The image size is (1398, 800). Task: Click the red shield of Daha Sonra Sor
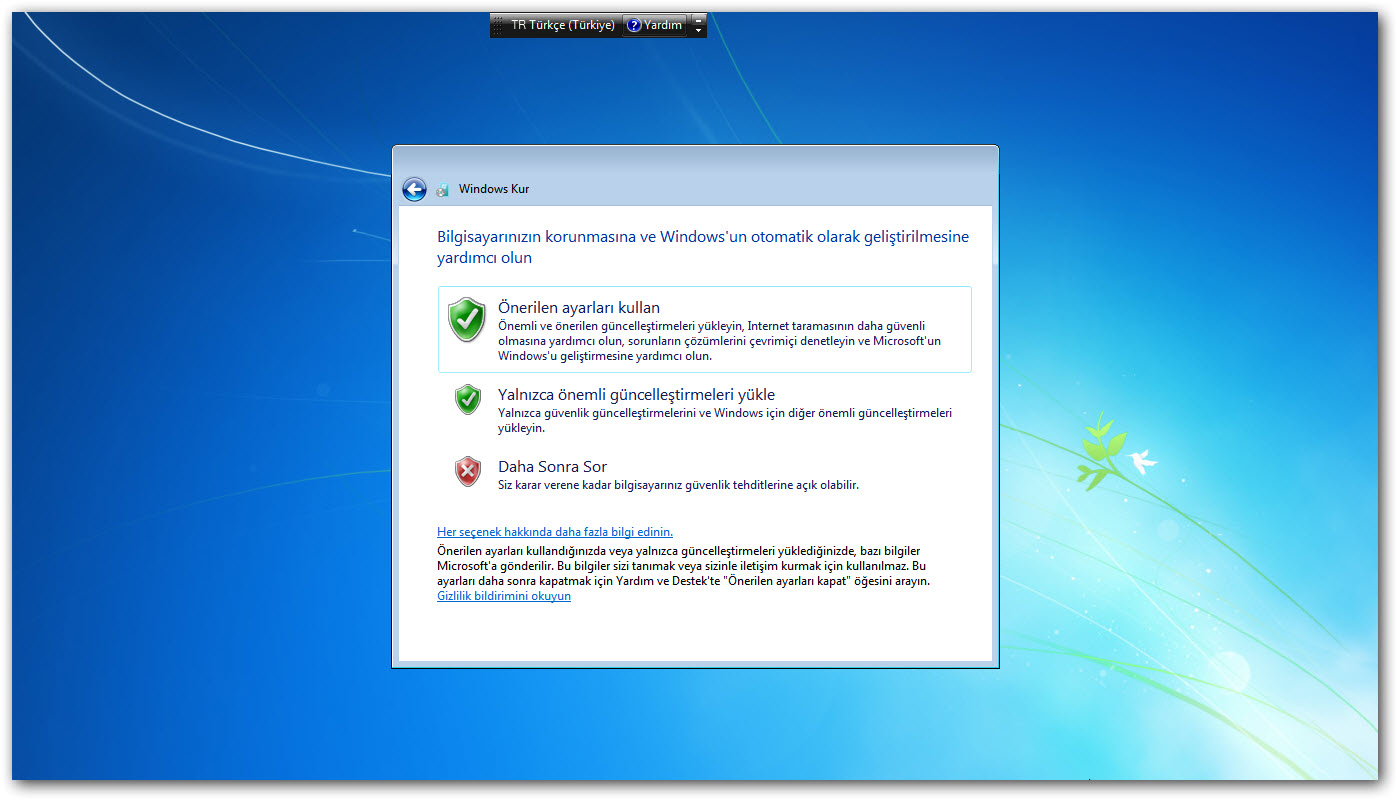(x=467, y=471)
